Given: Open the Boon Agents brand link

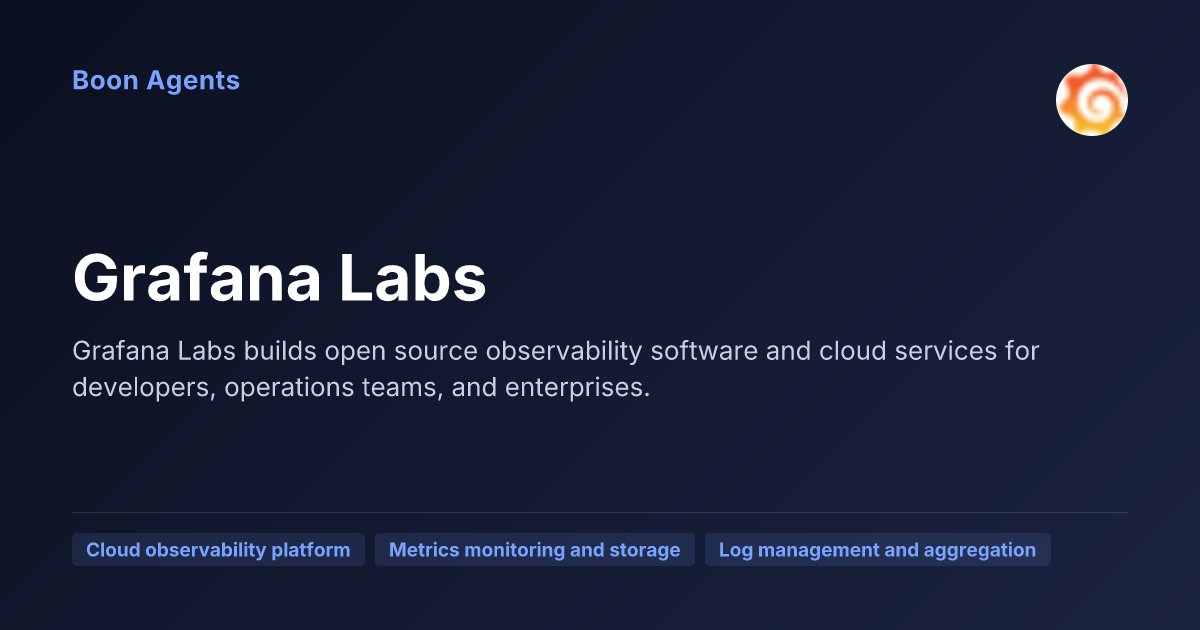Looking at the screenshot, I should pos(156,80).
